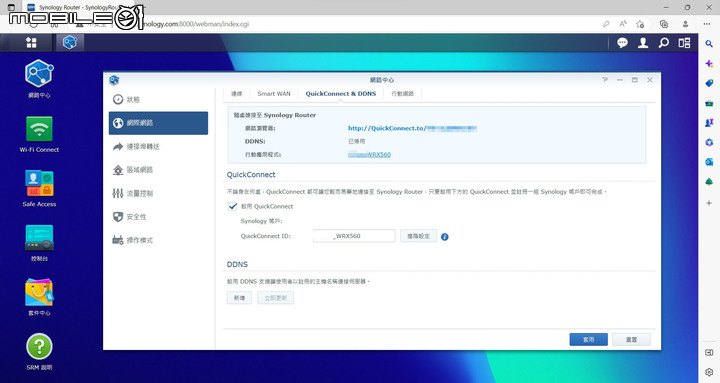The width and height of the screenshot is (720, 383).
Task: Click browser favorites star icon
Action: pyautogui.click(x=640, y=24)
